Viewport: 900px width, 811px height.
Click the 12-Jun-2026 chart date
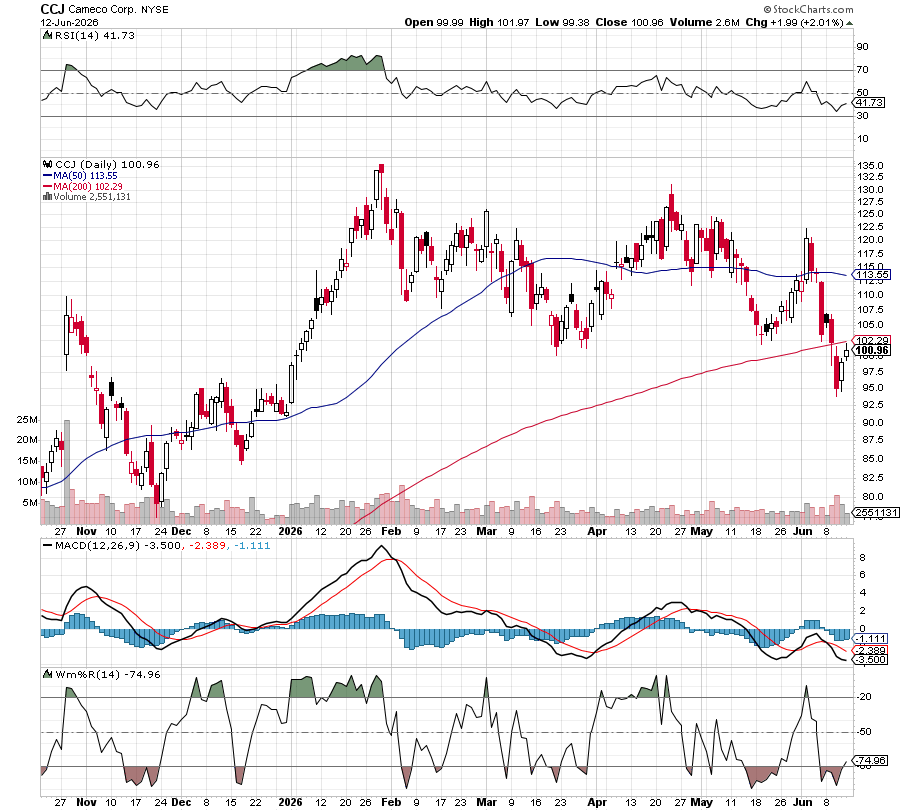69,23
